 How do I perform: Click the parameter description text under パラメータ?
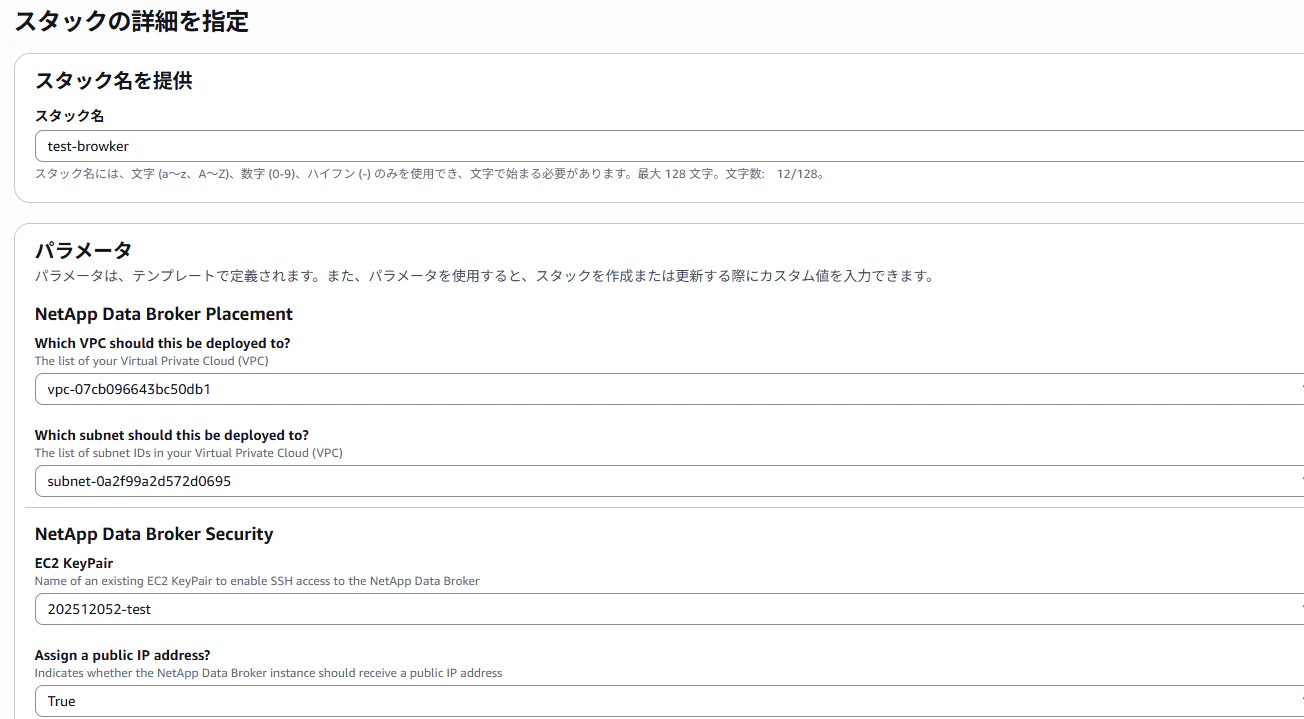(485, 276)
